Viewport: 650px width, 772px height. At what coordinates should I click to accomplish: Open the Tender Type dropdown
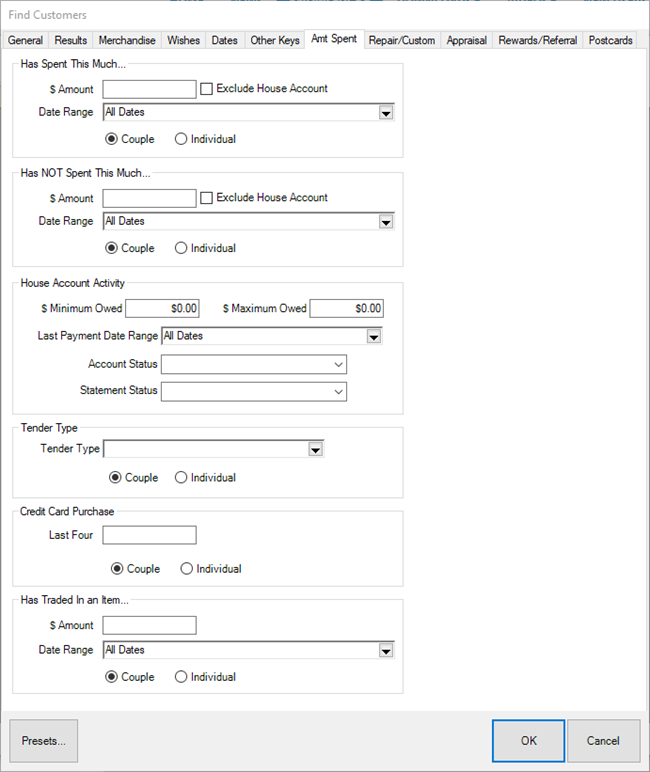pos(316,450)
